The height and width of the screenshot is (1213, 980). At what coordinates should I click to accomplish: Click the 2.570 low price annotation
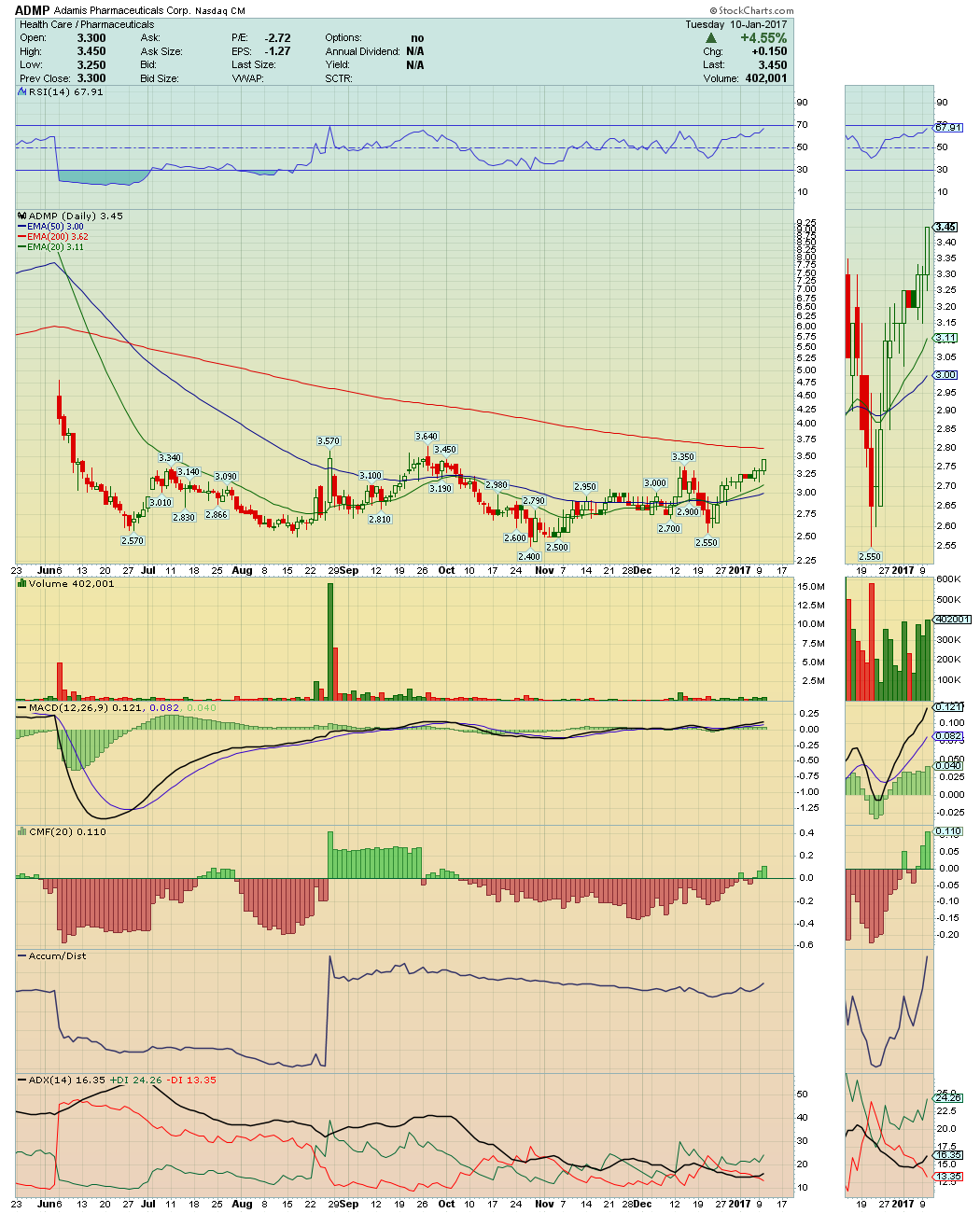(x=133, y=540)
